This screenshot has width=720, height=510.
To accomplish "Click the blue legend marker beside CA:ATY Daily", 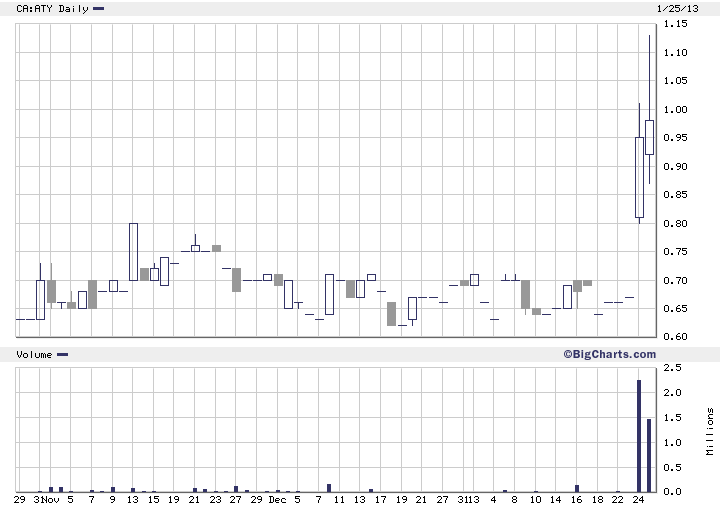I will [x=99, y=8].
